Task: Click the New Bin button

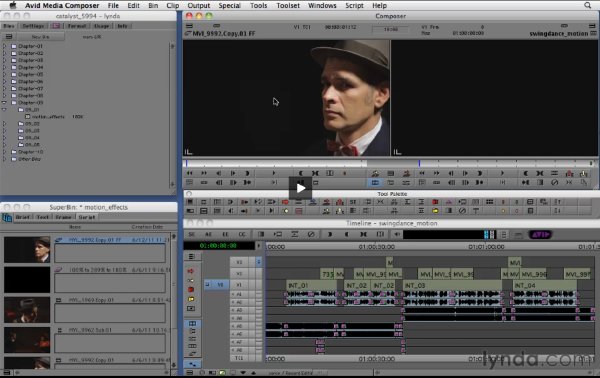Action: pyautogui.click(x=40, y=37)
